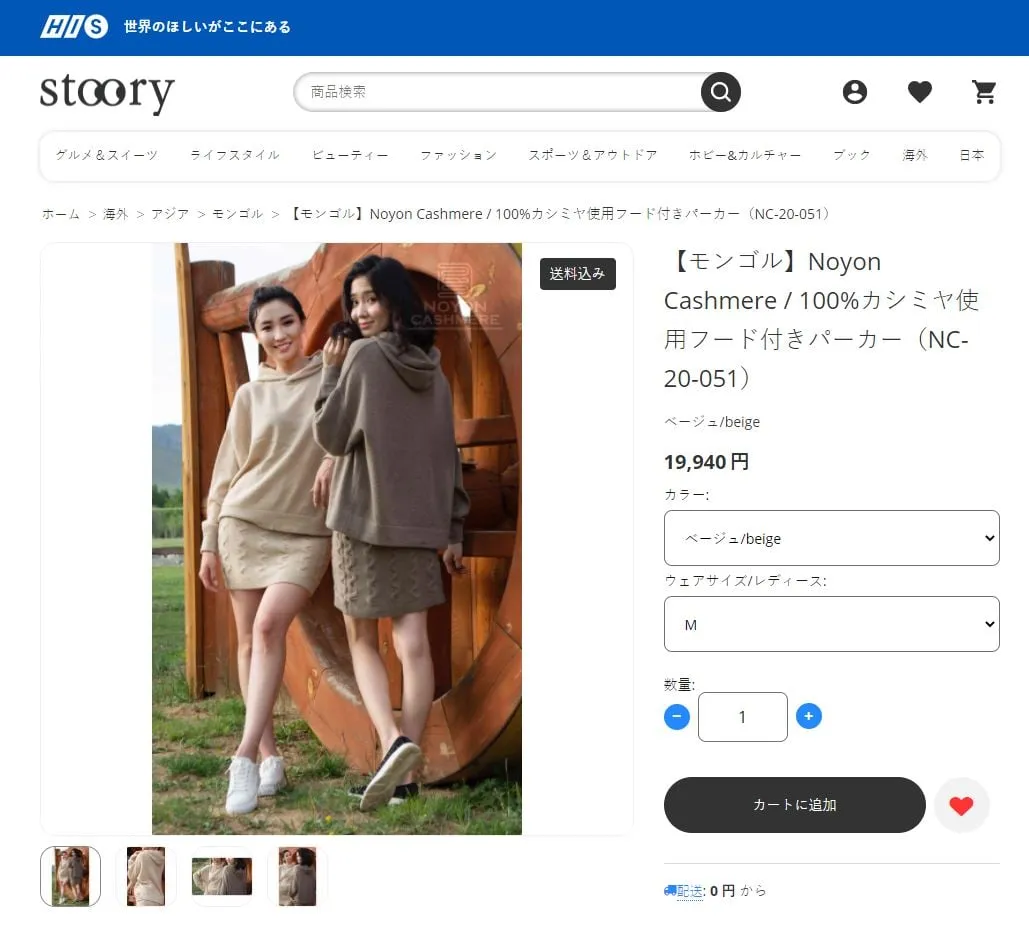Click the 商品検索 search field
This screenshot has height=927, width=1029.
tap(499, 92)
